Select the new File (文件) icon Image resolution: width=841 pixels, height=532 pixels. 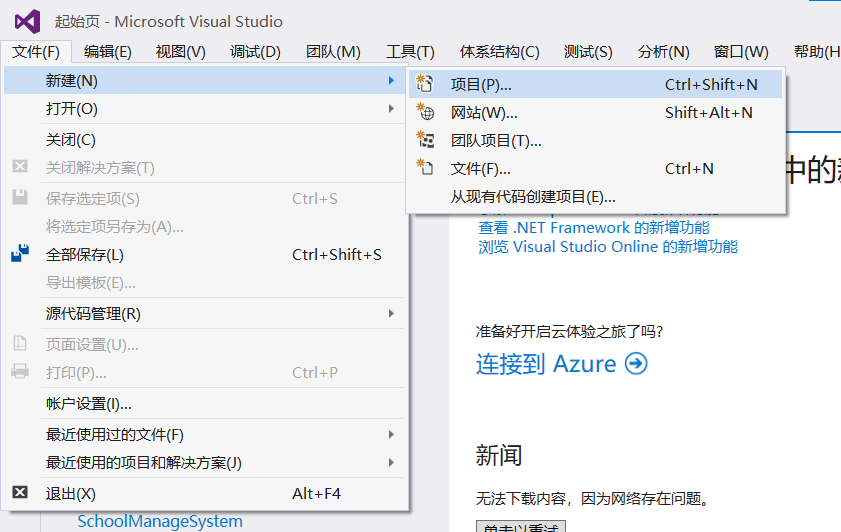click(x=425, y=167)
